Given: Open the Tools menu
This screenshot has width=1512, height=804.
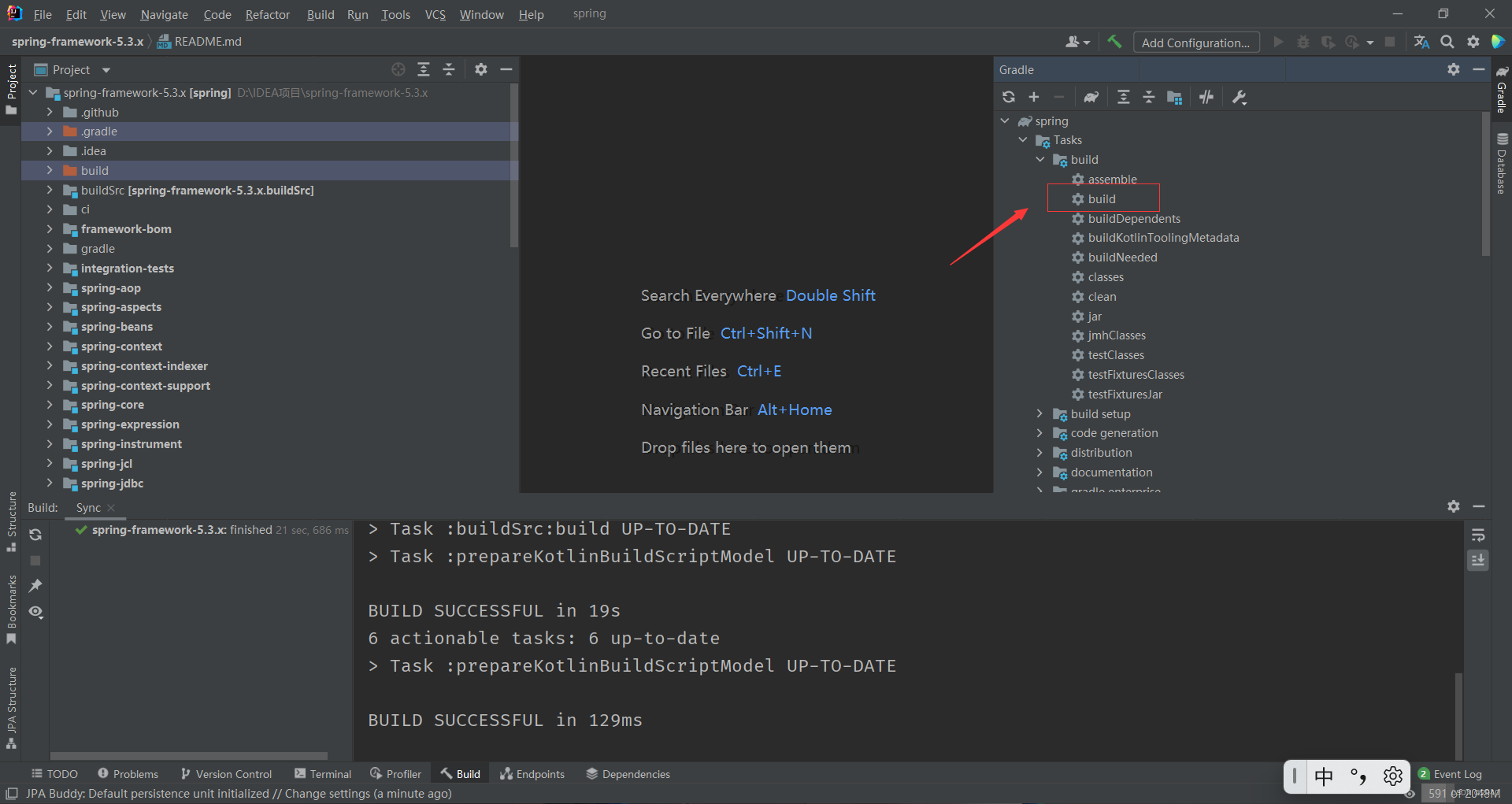Looking at the screenshot, I should pyautogui.click(x=396, y=14).
